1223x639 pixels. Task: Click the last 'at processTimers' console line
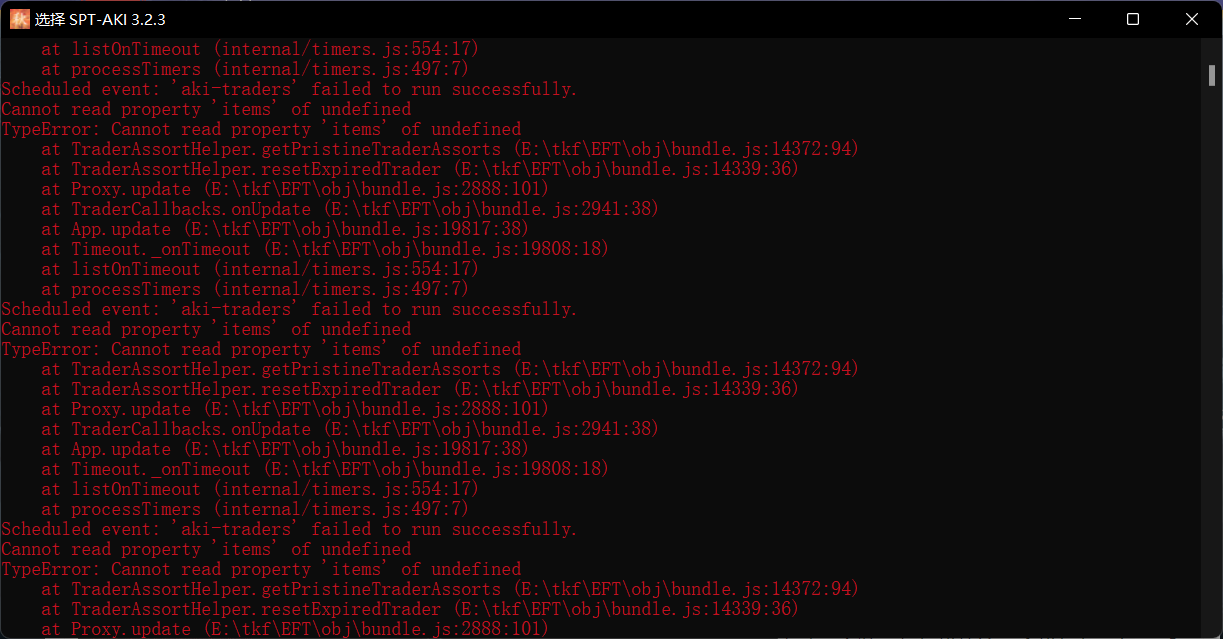click(x=255, y=509)
